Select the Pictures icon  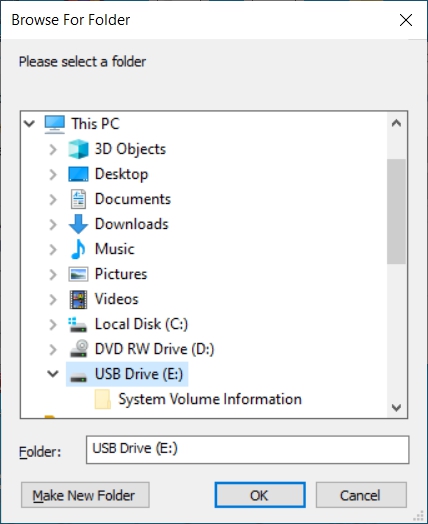tap(78, 274)
